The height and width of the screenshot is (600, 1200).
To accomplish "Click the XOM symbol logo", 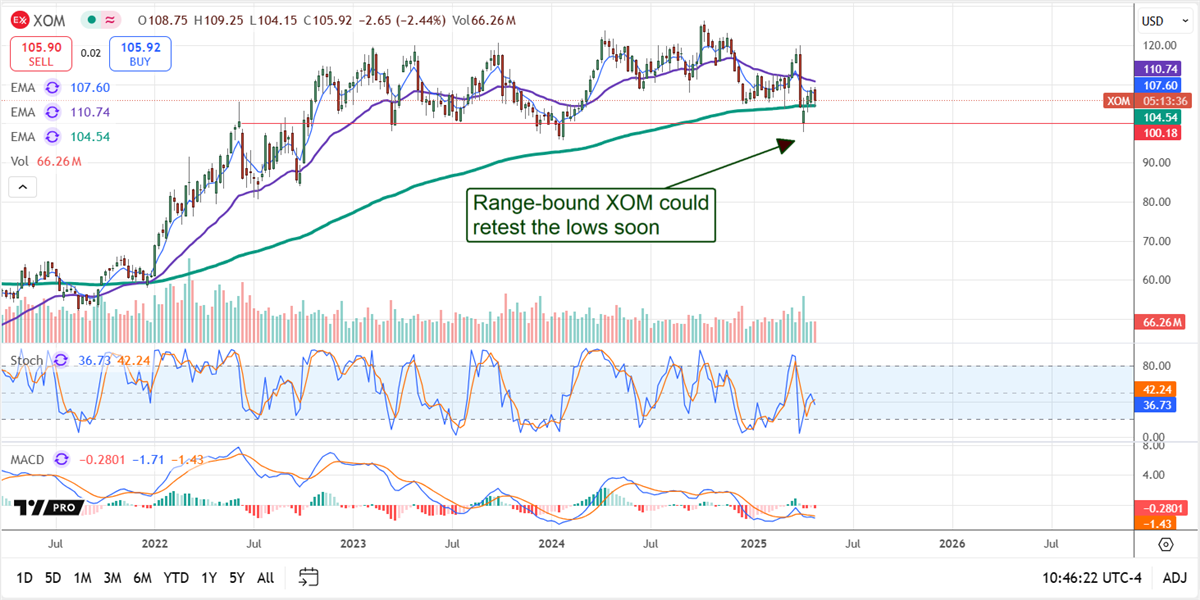I will 21,20.
